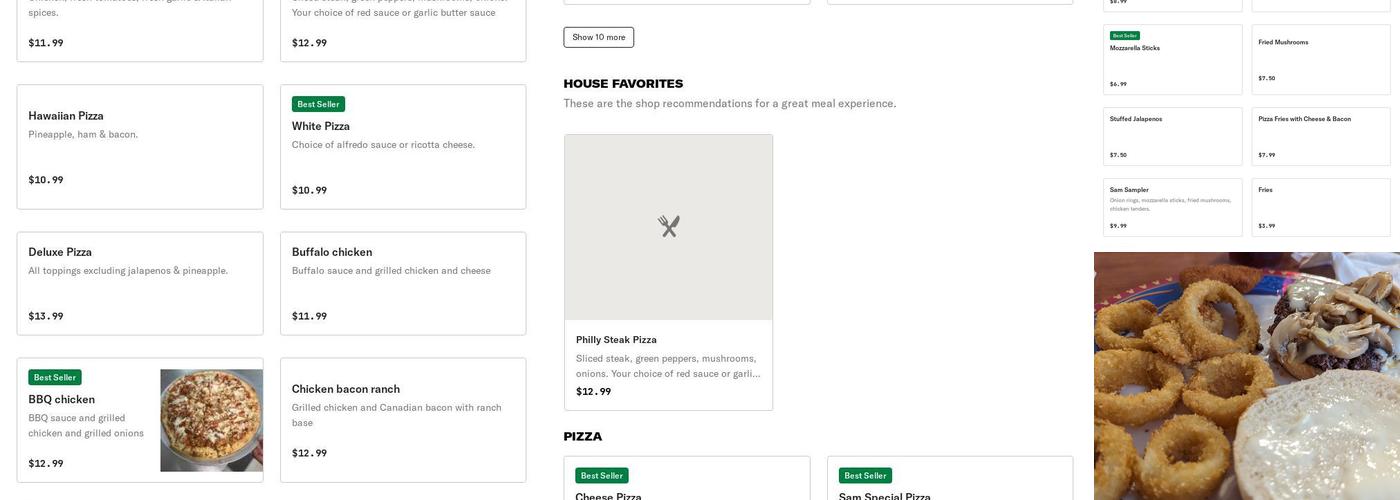Screen dimensions: 1400x500
Task: Select the Hawaiian Pizza menu item
Action: tap(140, 147)
